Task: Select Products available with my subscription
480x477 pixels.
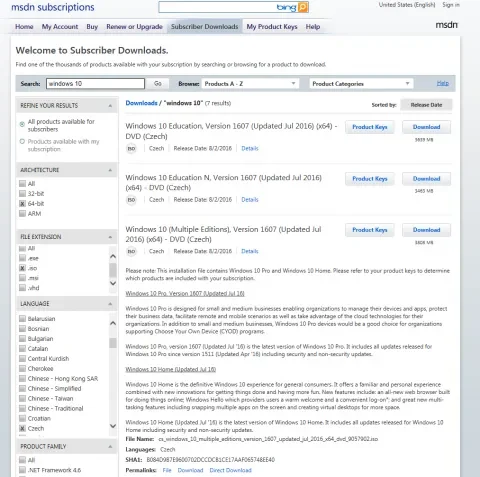Action: 22,141
